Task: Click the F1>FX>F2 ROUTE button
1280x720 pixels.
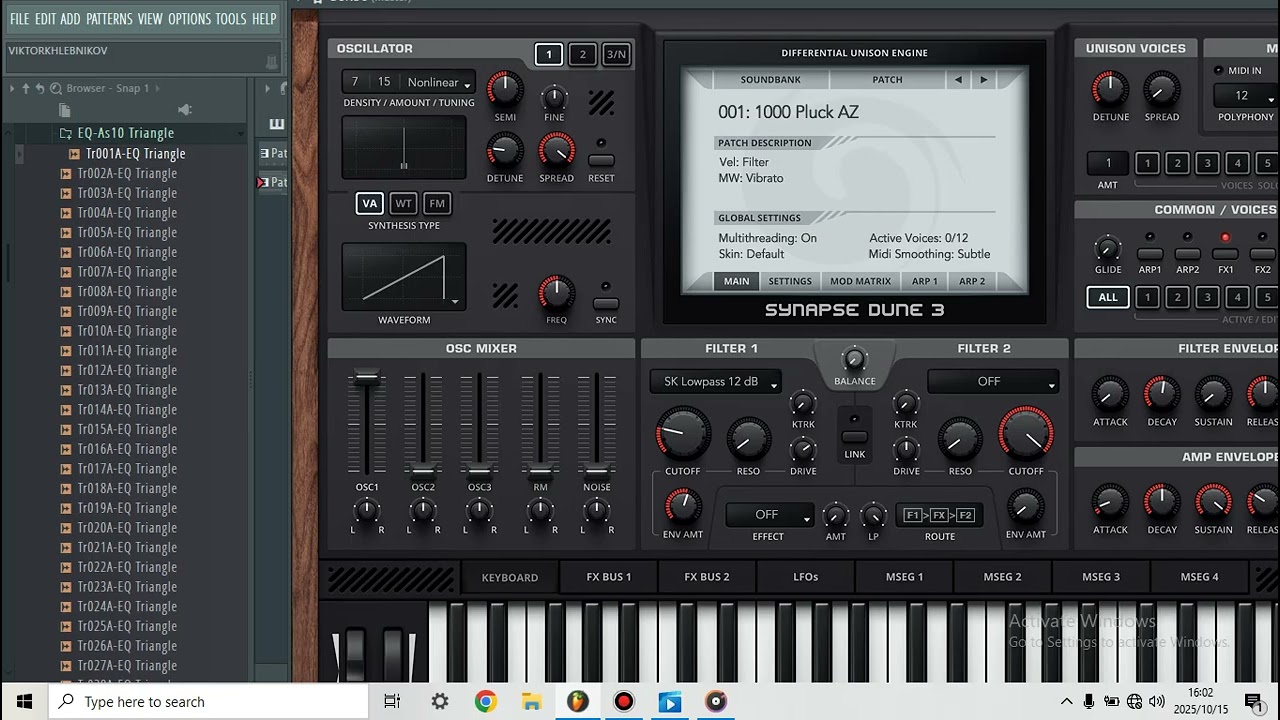Action: tap(939, 515)
